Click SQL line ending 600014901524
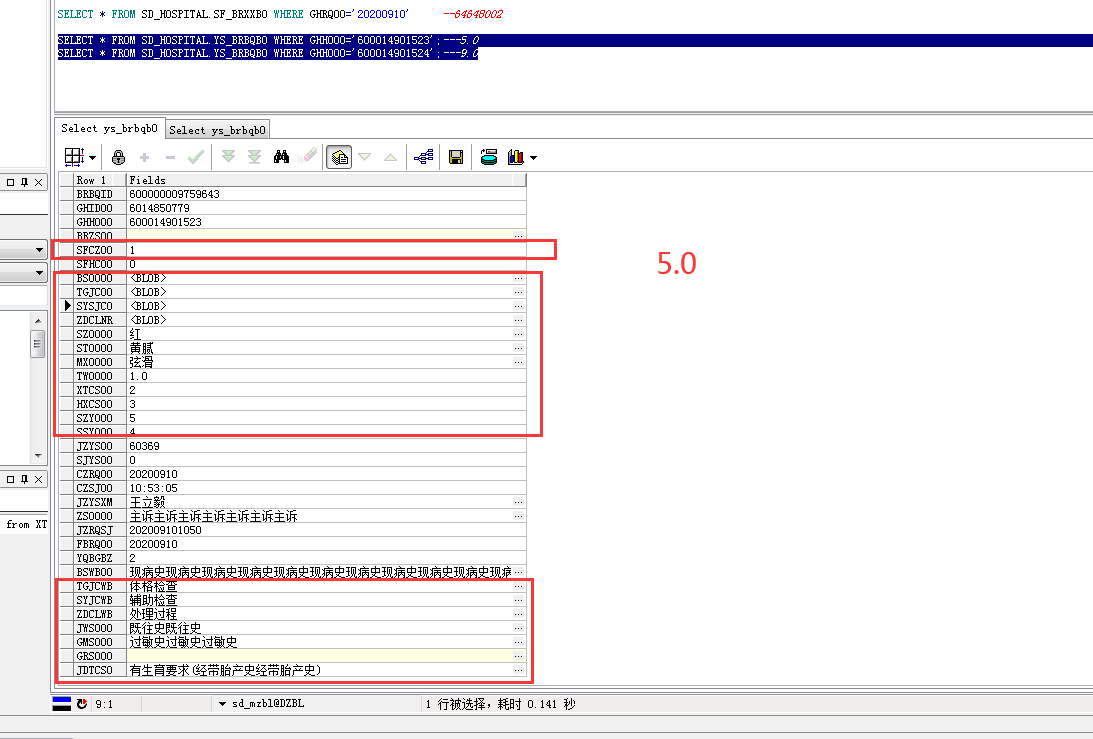Image resolution: width=1093 pixels, height=739 pixels. point(268,54)
